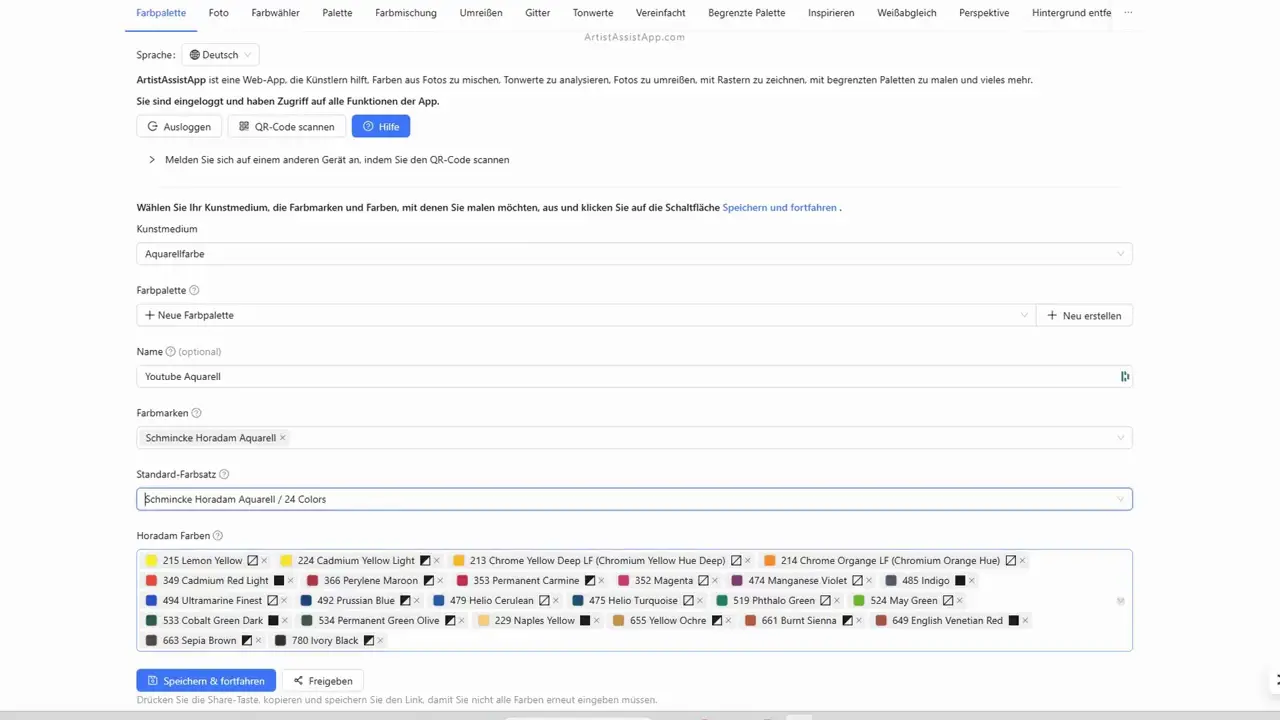
Task: Click the help icon next to Horadam Farben
Action: tap(218, 536)
